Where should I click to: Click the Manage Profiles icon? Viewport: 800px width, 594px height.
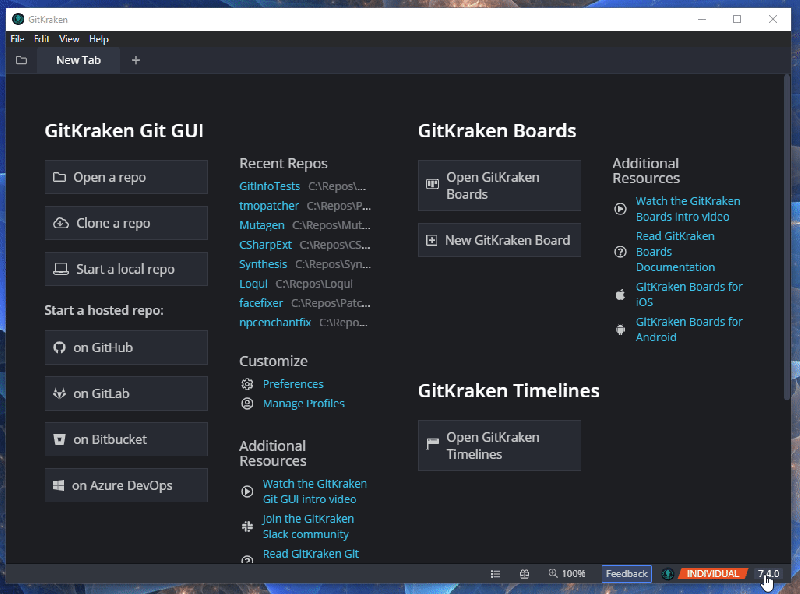coord(246,404)
